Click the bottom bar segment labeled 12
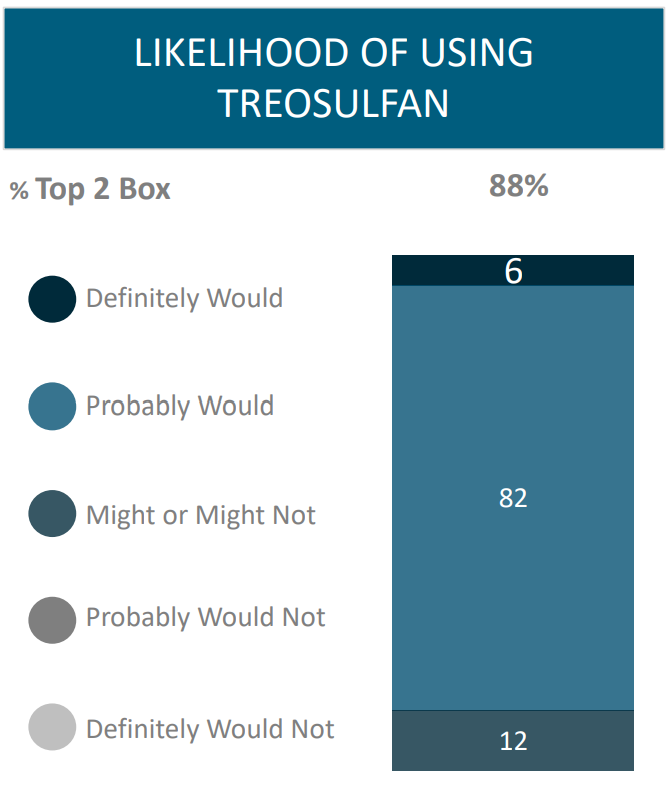Image resolution: width=672 pixels, height=802 pixels. [513, 741]
